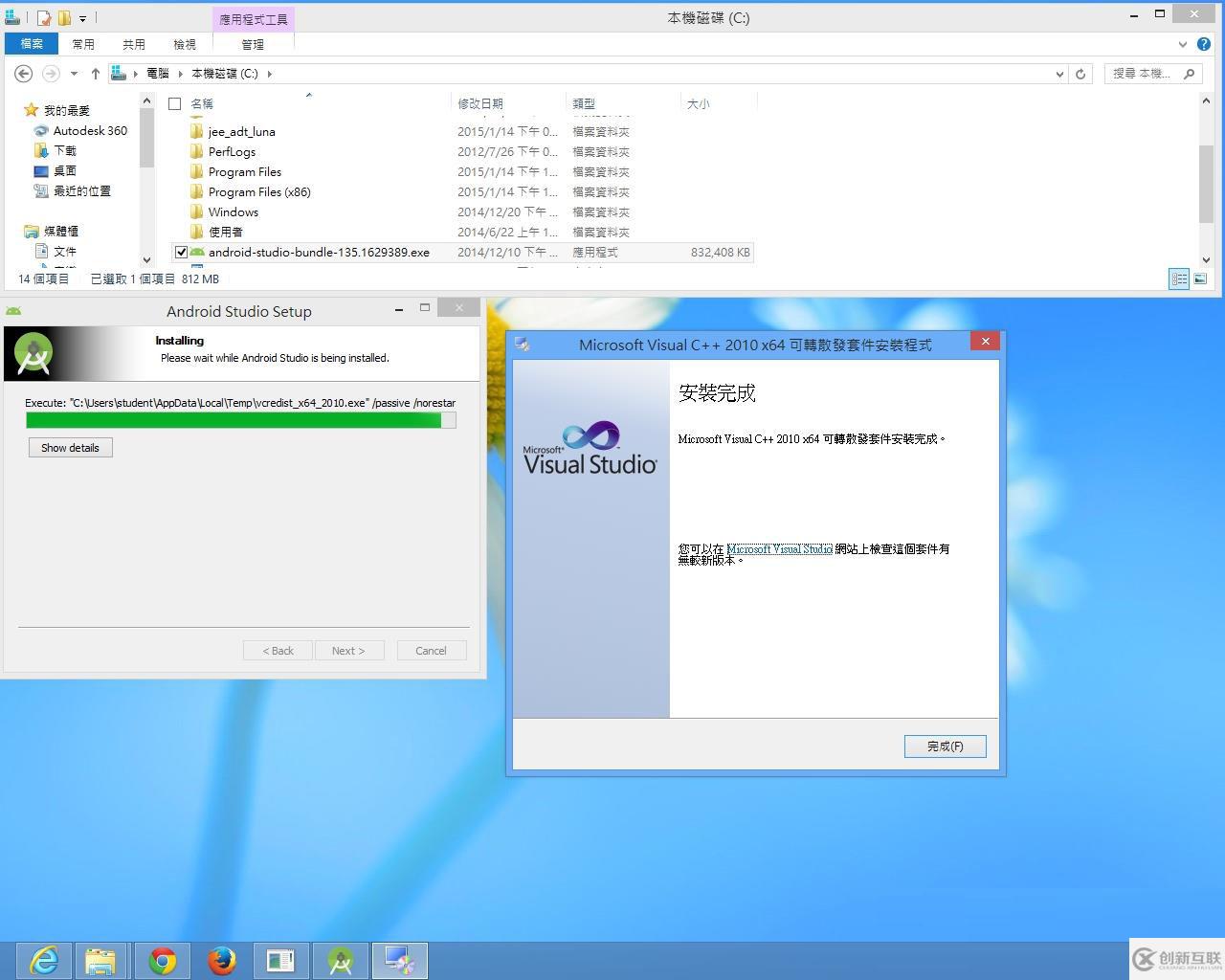1225x980 pixels.
Task: Open the Microsoft Visual Studio website link
Action: [x=779, y=549]
